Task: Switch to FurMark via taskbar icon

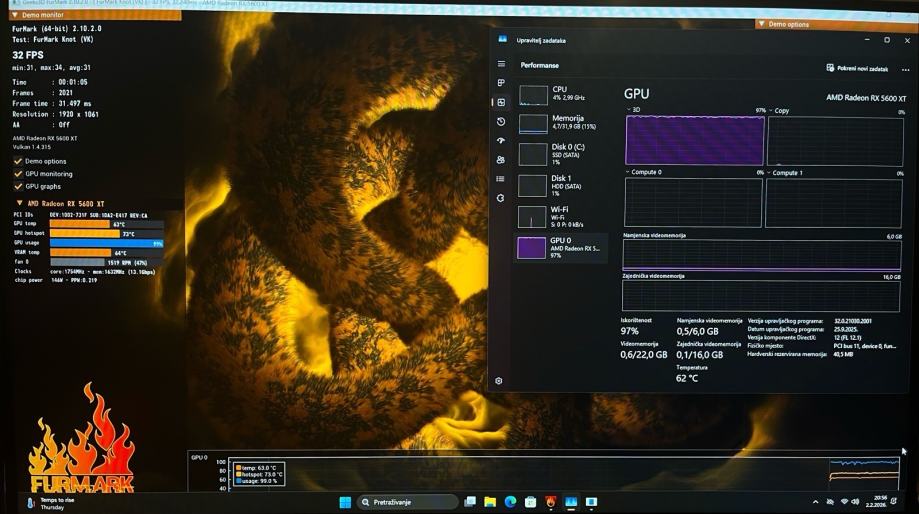Action: 550,502
